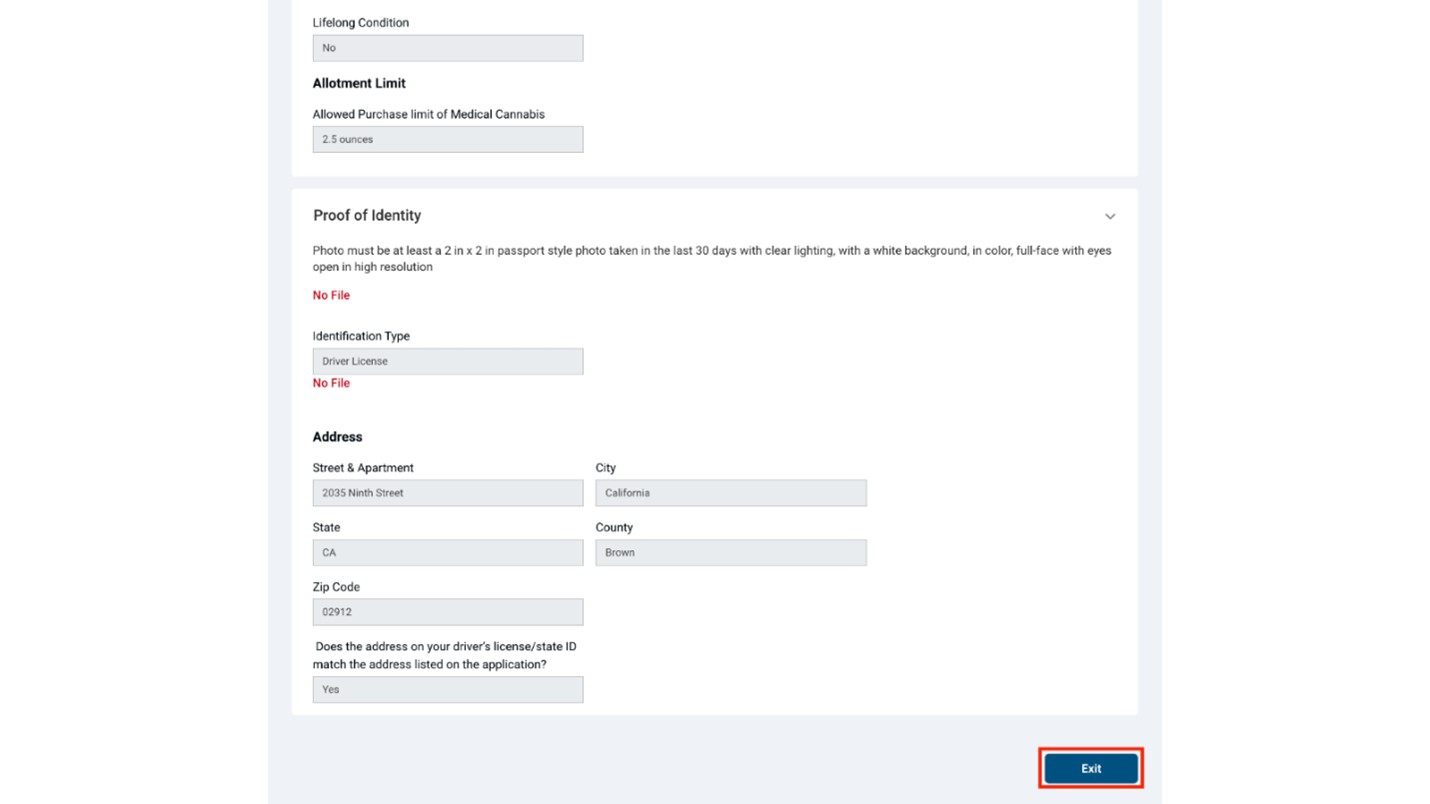Click the State field showing CA
The height and width of the screenshot is (804, 1430).
(448, 553)
